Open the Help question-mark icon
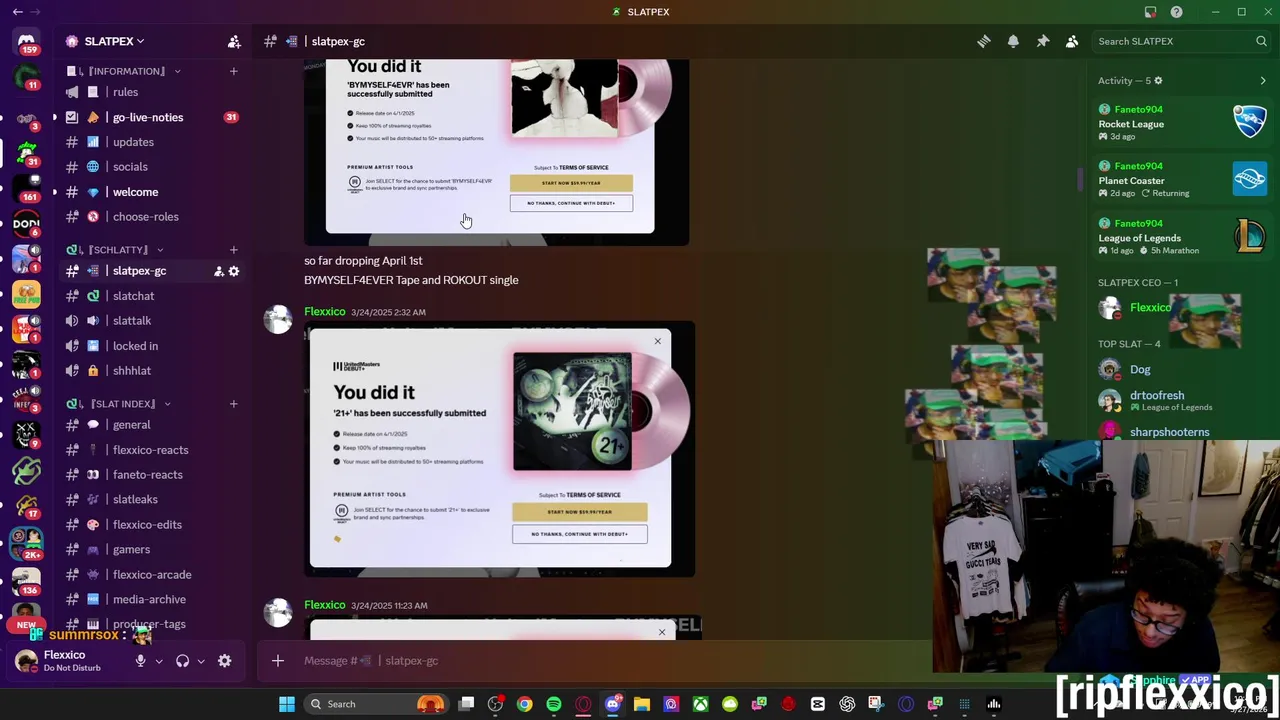This screenshot has width=1280, height=720. coord(1176,12)
